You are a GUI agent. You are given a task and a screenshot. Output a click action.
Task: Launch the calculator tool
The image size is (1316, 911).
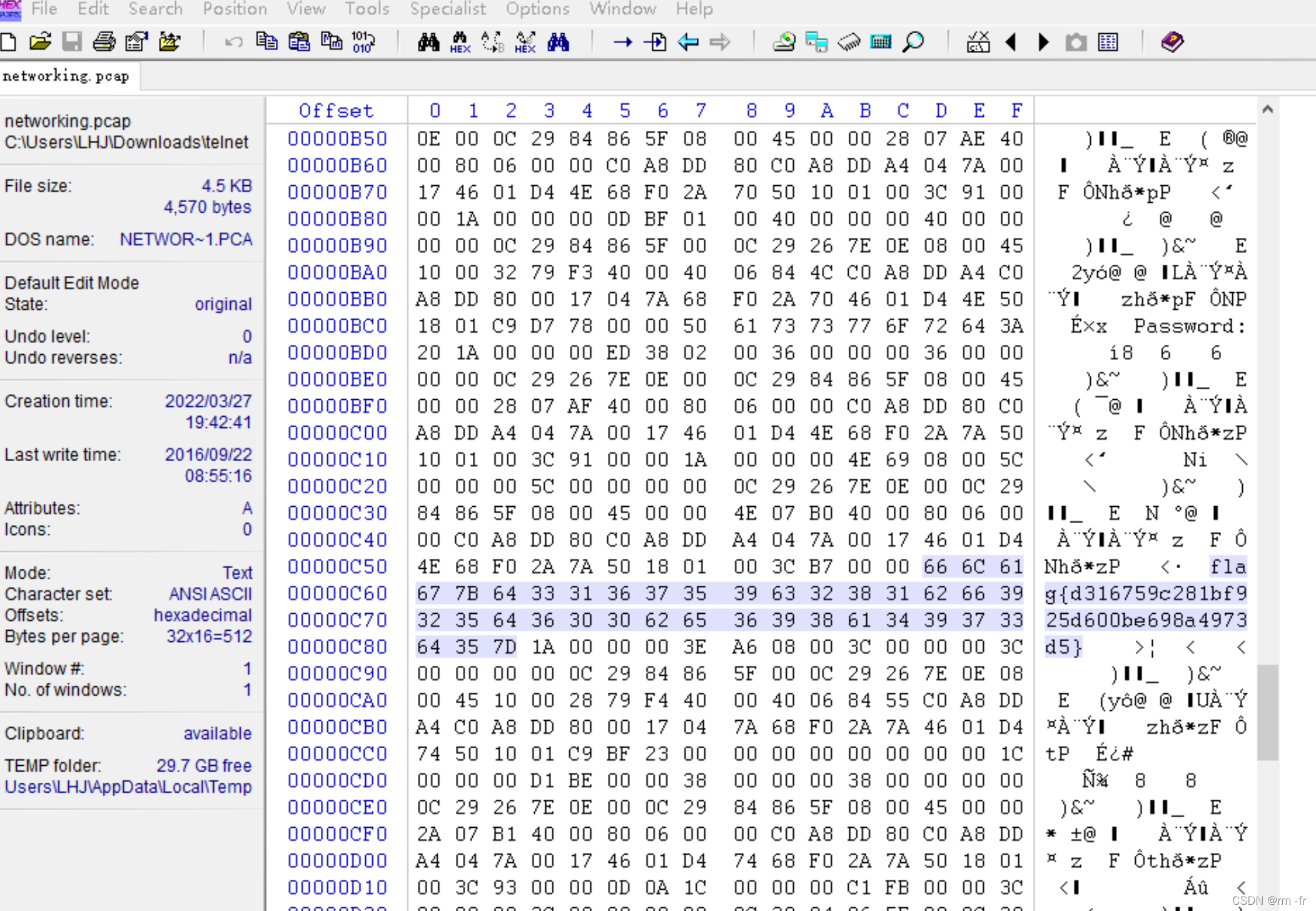point(881,42)
